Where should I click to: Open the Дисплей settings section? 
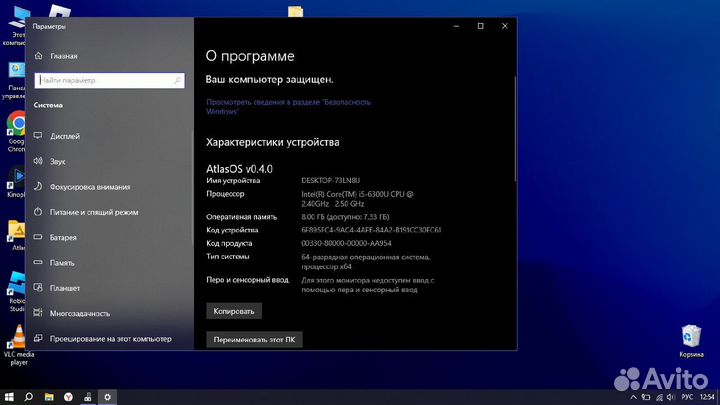click(65, 136)
